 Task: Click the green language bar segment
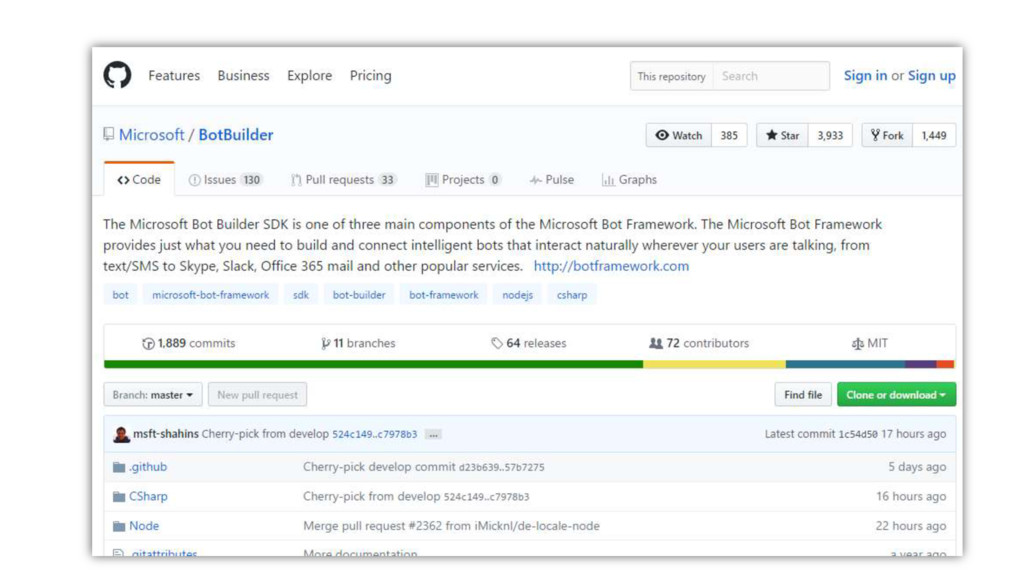(374, 364)
